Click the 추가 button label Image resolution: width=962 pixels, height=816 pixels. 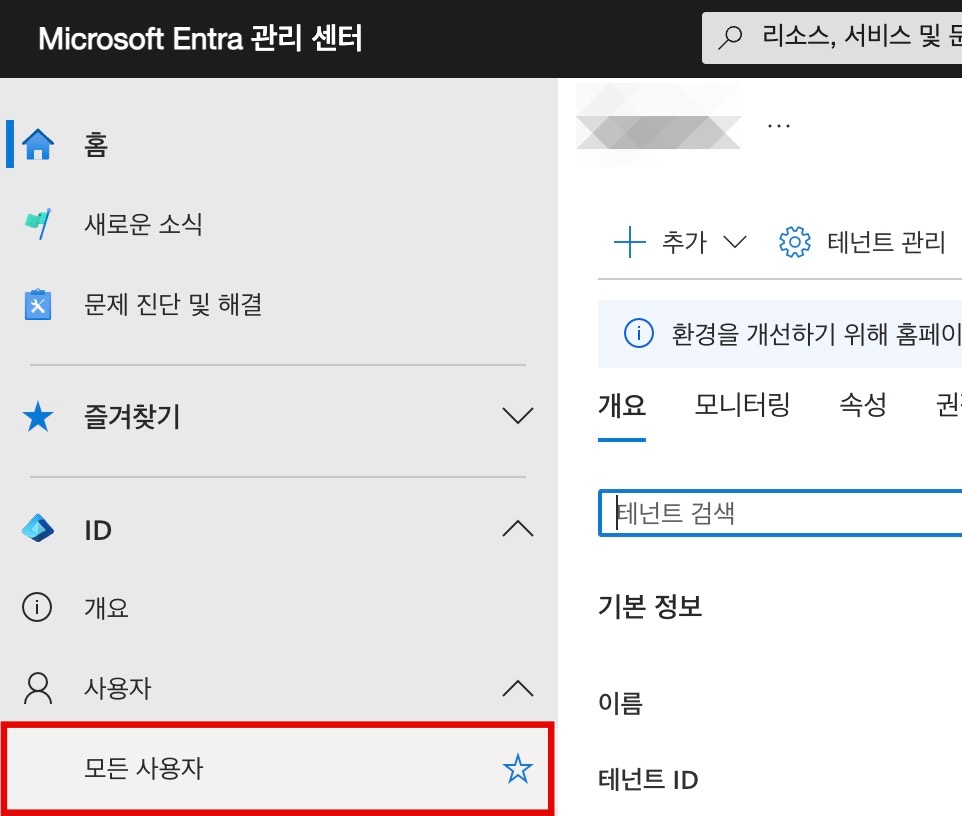point(685,242)
